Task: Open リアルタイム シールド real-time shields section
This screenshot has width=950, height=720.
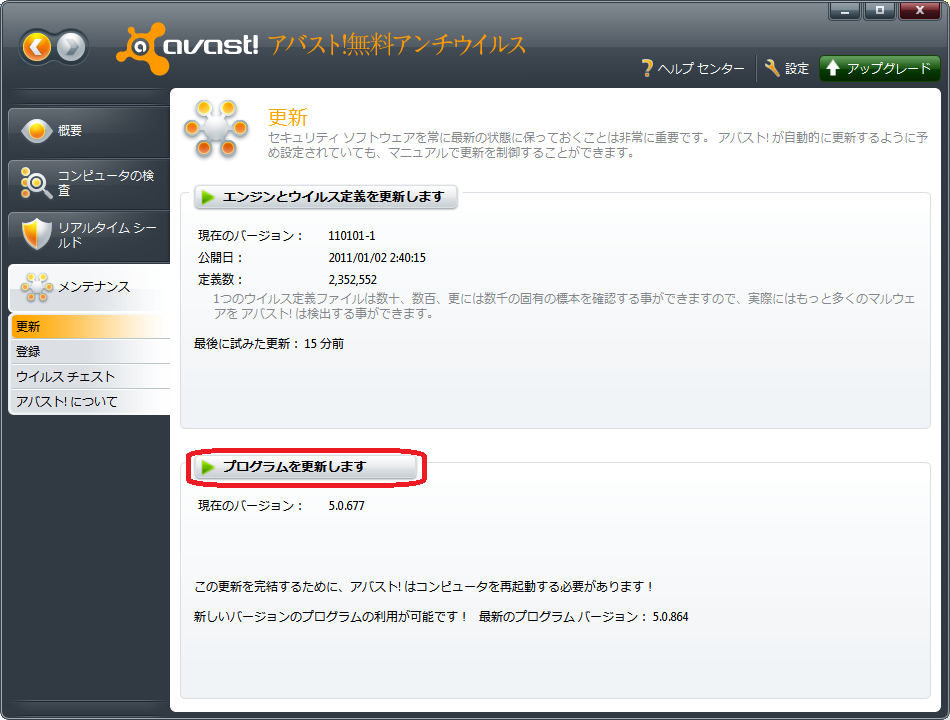Action: (x=89, y=235)
